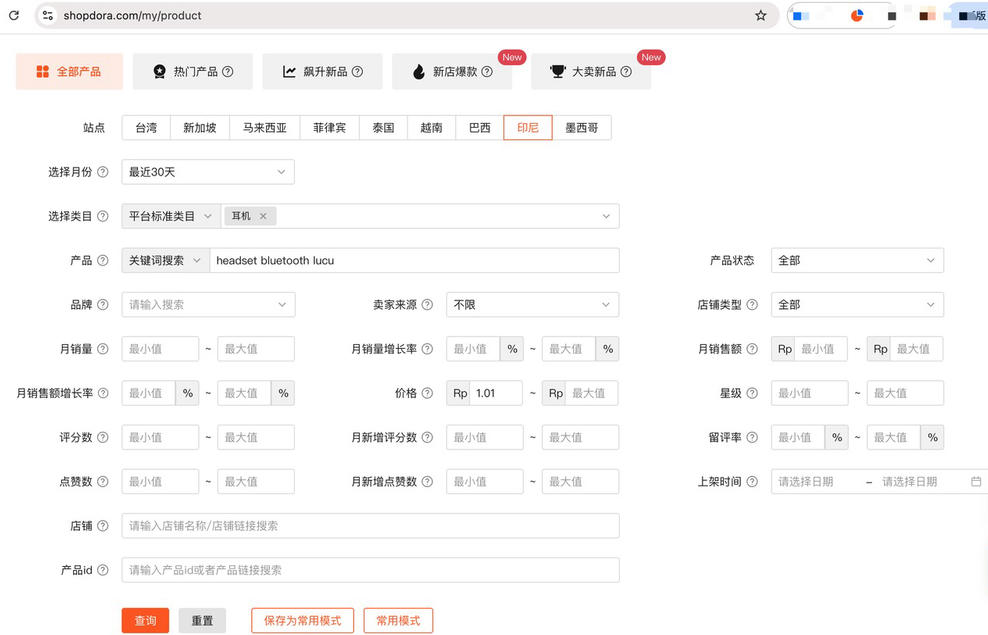Open the 产品状态 全部 dropdown

pos(857,260)
